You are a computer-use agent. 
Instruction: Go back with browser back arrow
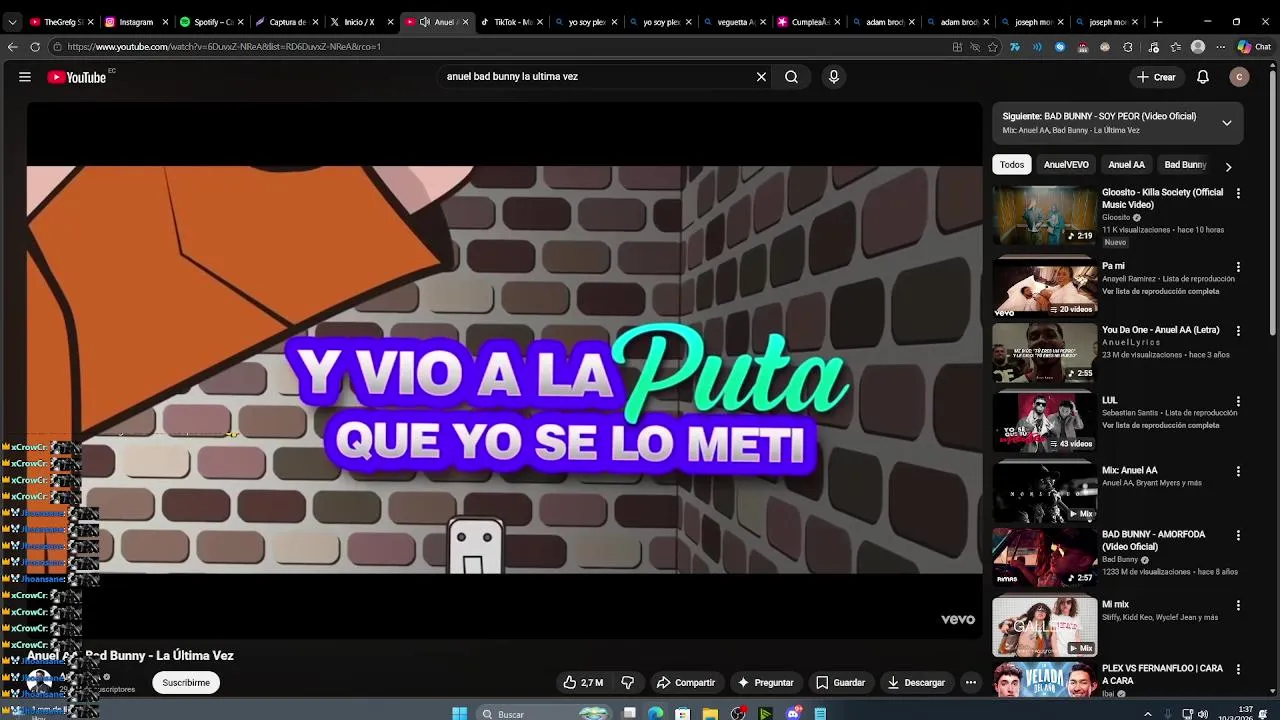12,46
